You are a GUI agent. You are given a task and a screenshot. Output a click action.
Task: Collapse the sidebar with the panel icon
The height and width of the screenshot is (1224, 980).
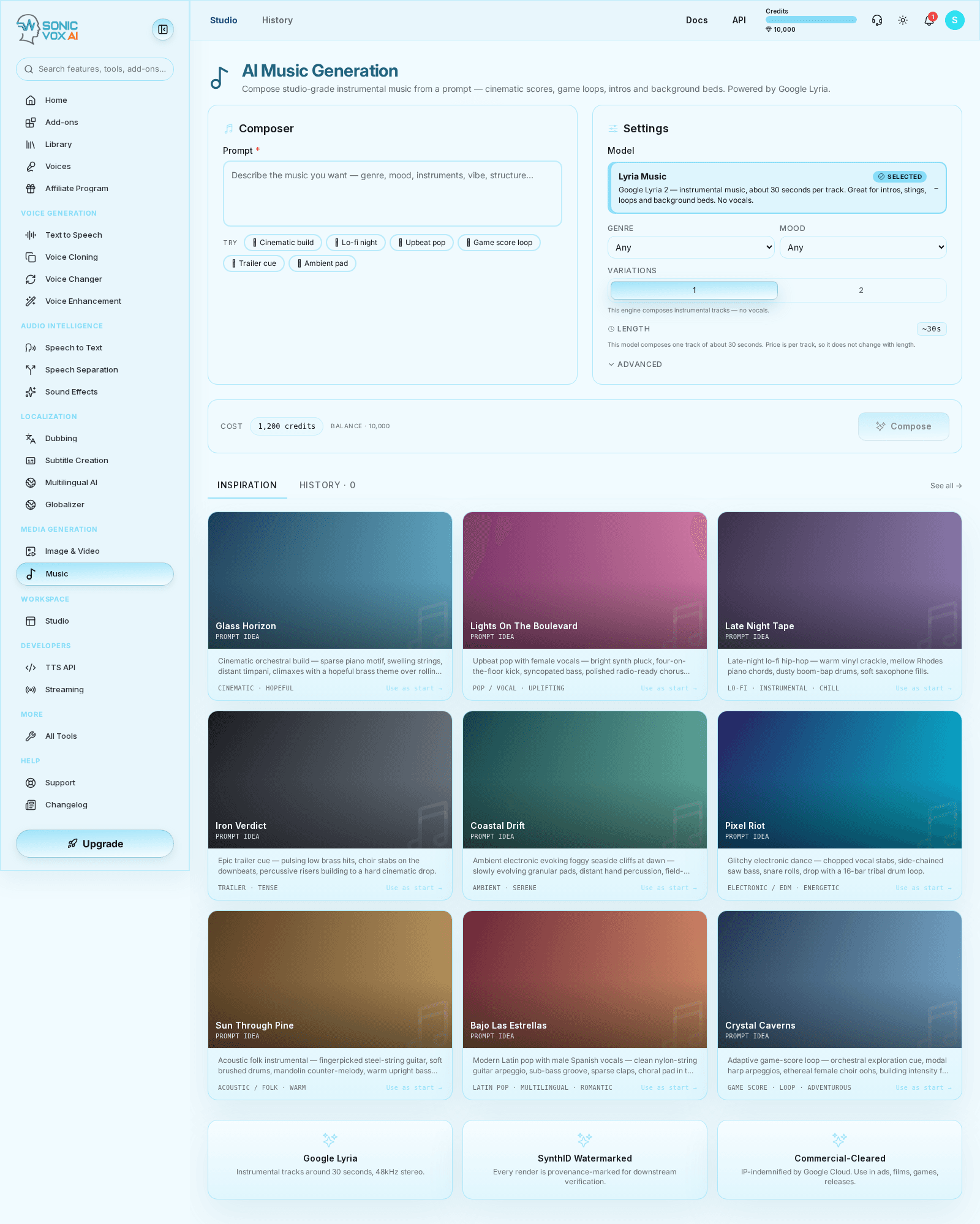click(x=163, y=29)
